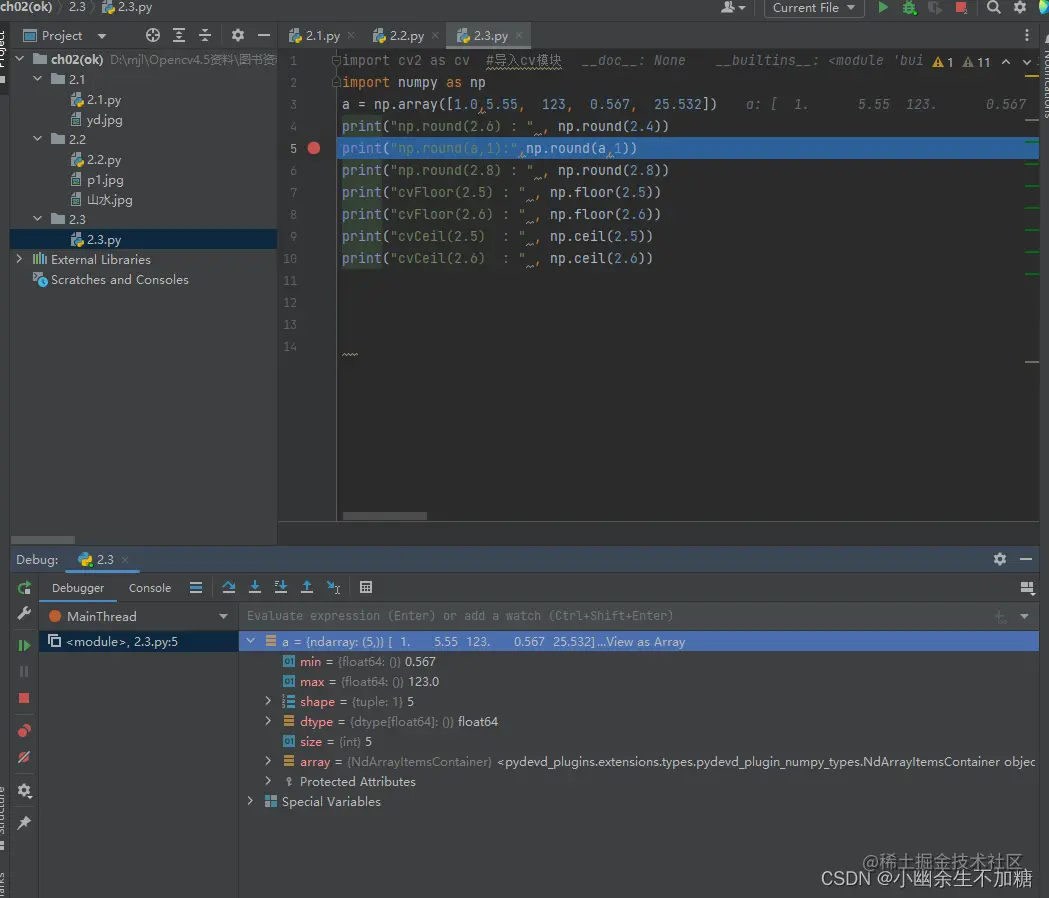Collapse the ch02(ok) root folder
Image resolution: width=1049 pixels, height=898 pixels.
point(19,59)
